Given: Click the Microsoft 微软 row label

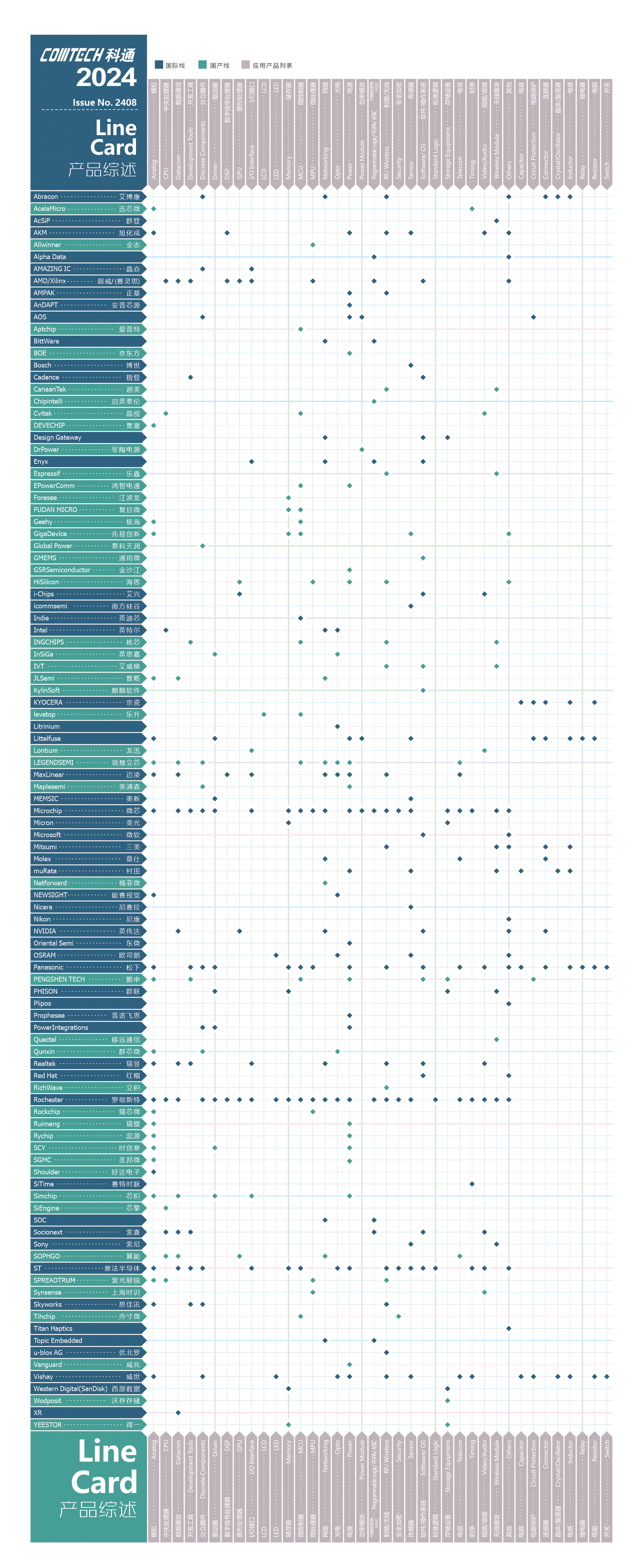Looking at the screenshot, I should pos(88,835).
